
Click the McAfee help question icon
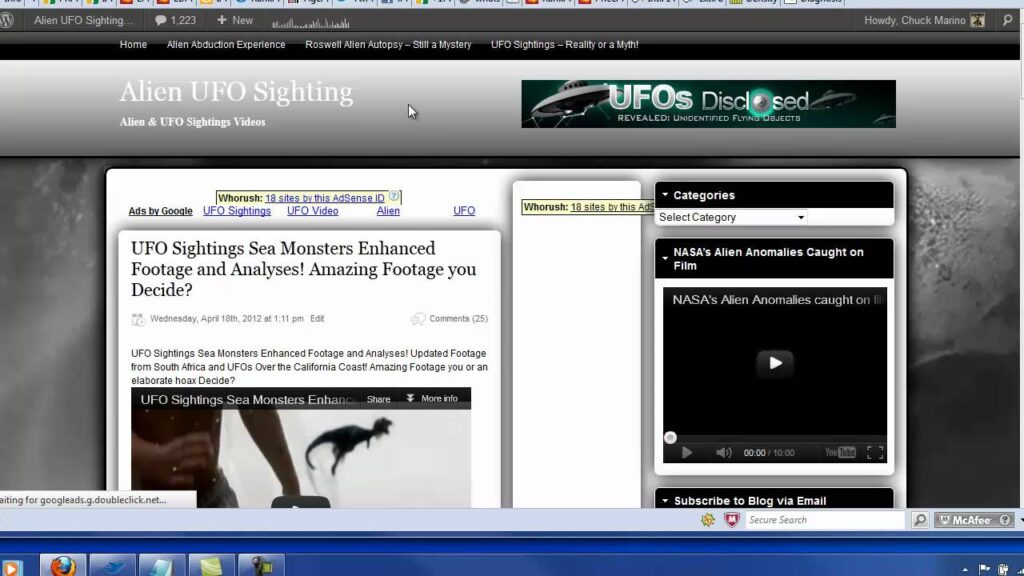(1005, 520)
